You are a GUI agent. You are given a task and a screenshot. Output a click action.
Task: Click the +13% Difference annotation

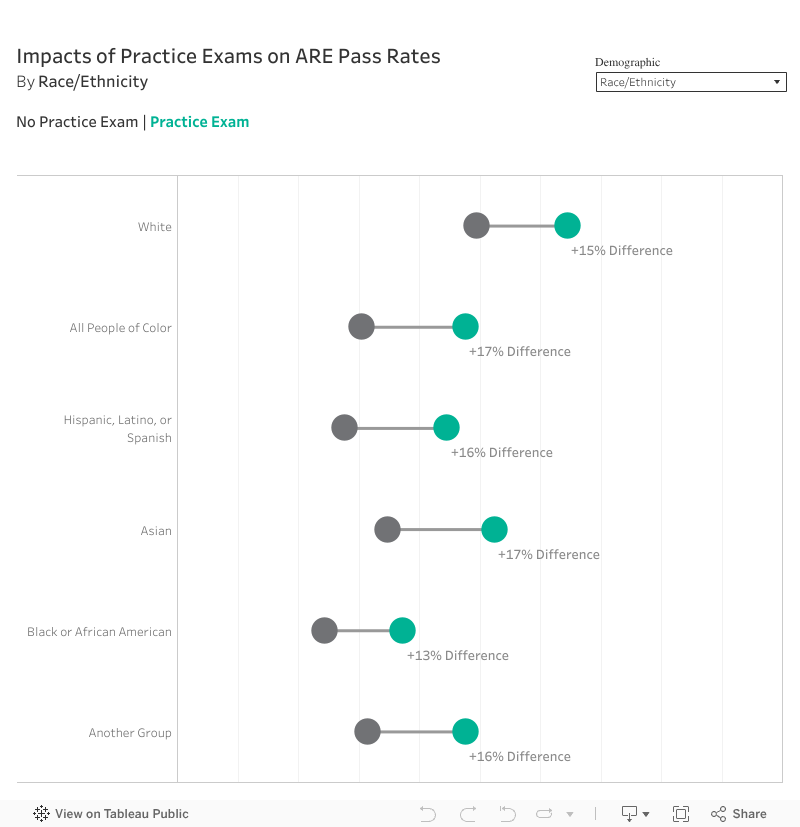click(458, 656)
